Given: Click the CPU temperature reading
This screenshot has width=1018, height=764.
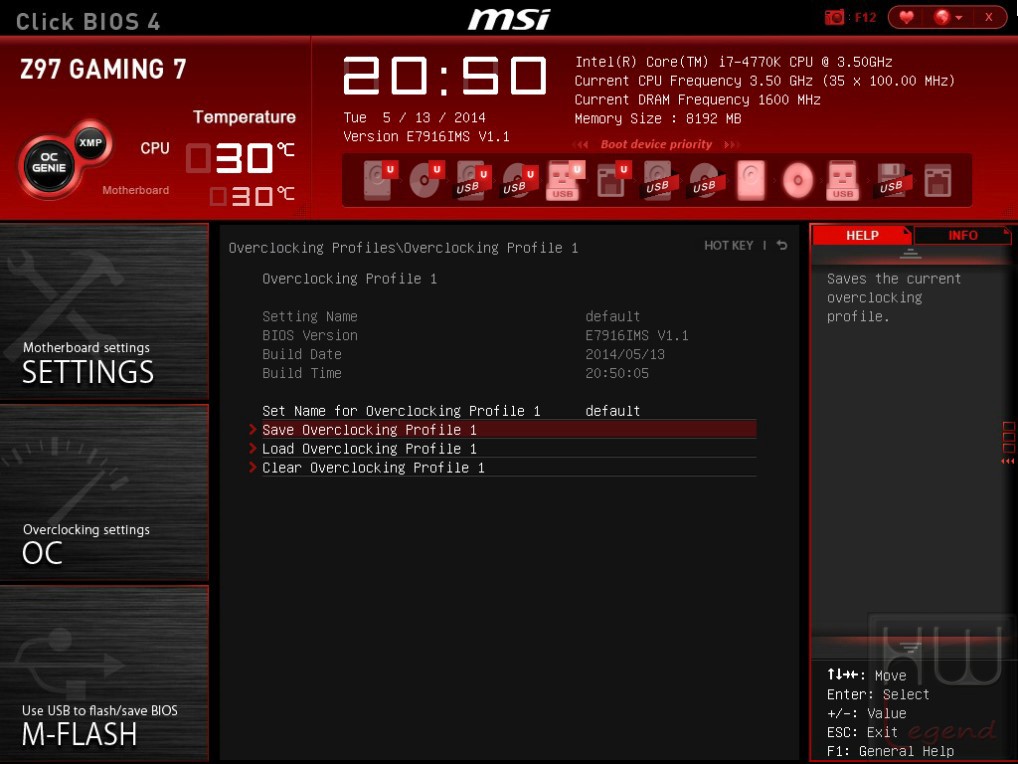Looking at the screenshot, I should coord(240,158).
